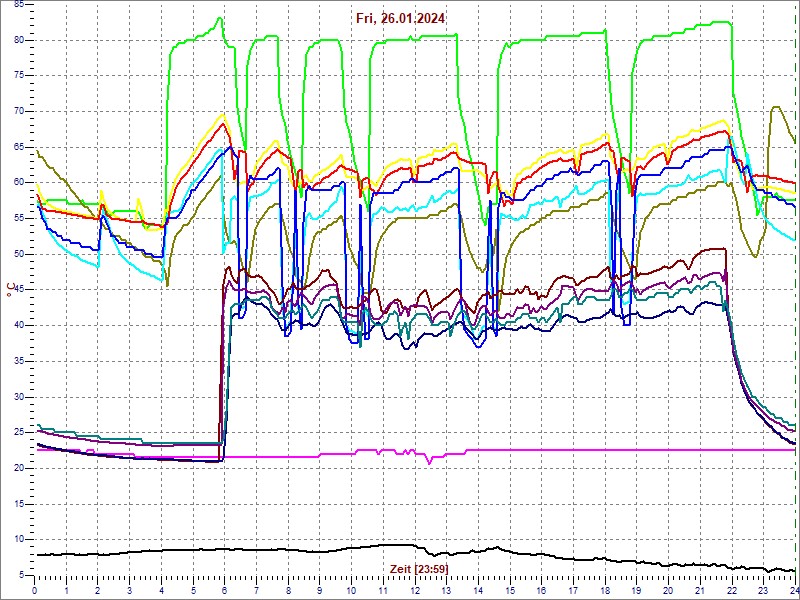Click hour 0 on the time axis

point(35,590)
